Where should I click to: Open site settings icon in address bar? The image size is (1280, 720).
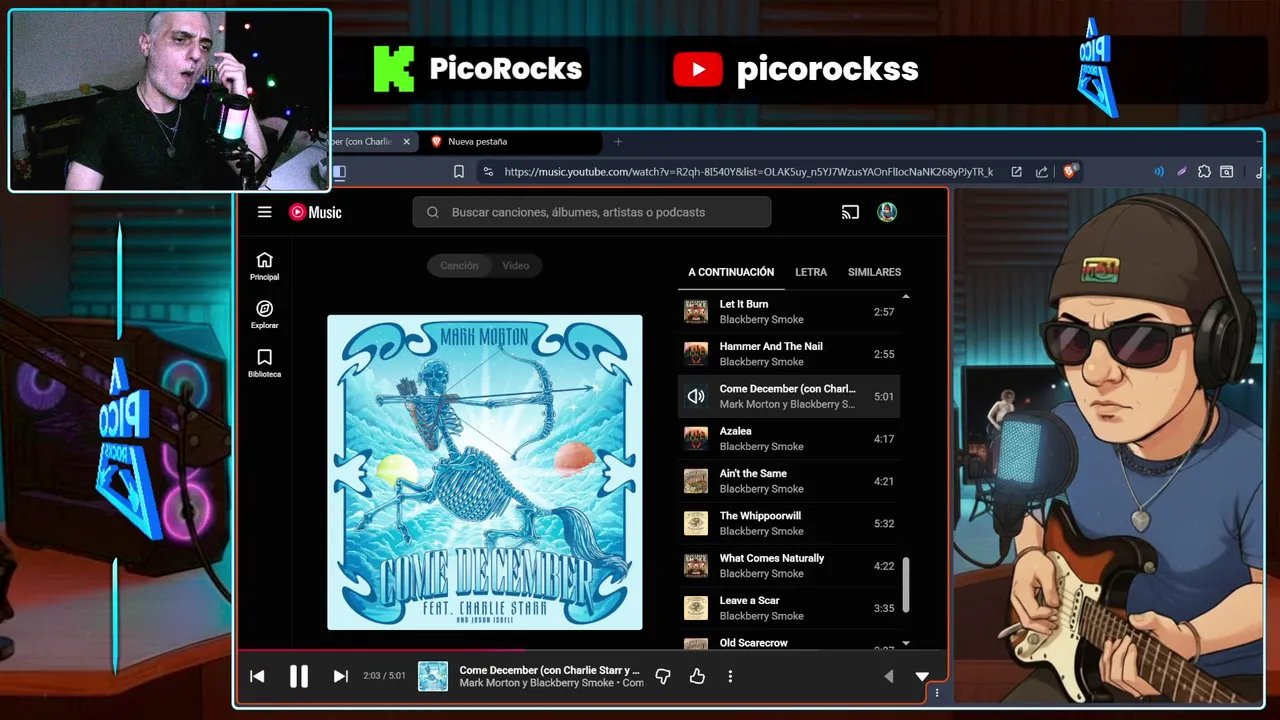click(x=488, y=172)
